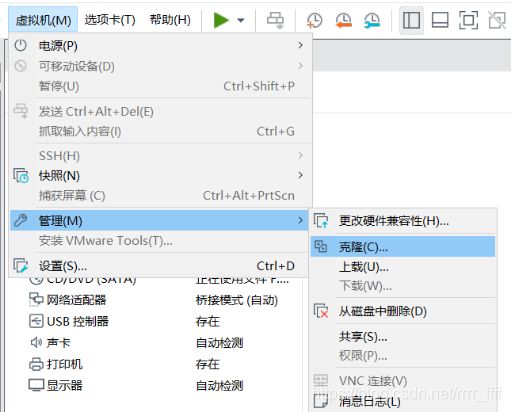512x412 pixels.
Task: Expand the 电源(P) submenu arrow
Action: (300, 45)
